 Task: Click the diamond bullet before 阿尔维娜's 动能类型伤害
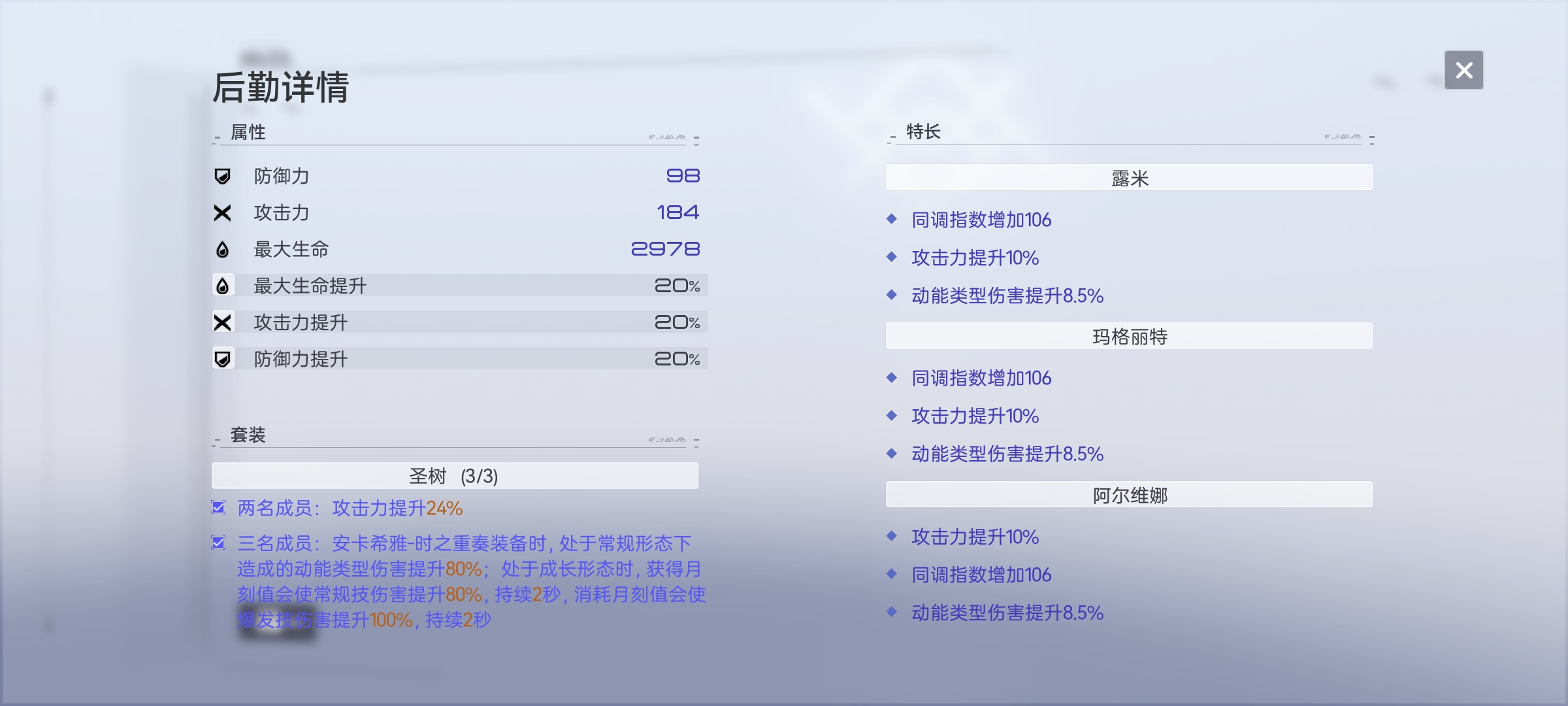click(892, 612)
